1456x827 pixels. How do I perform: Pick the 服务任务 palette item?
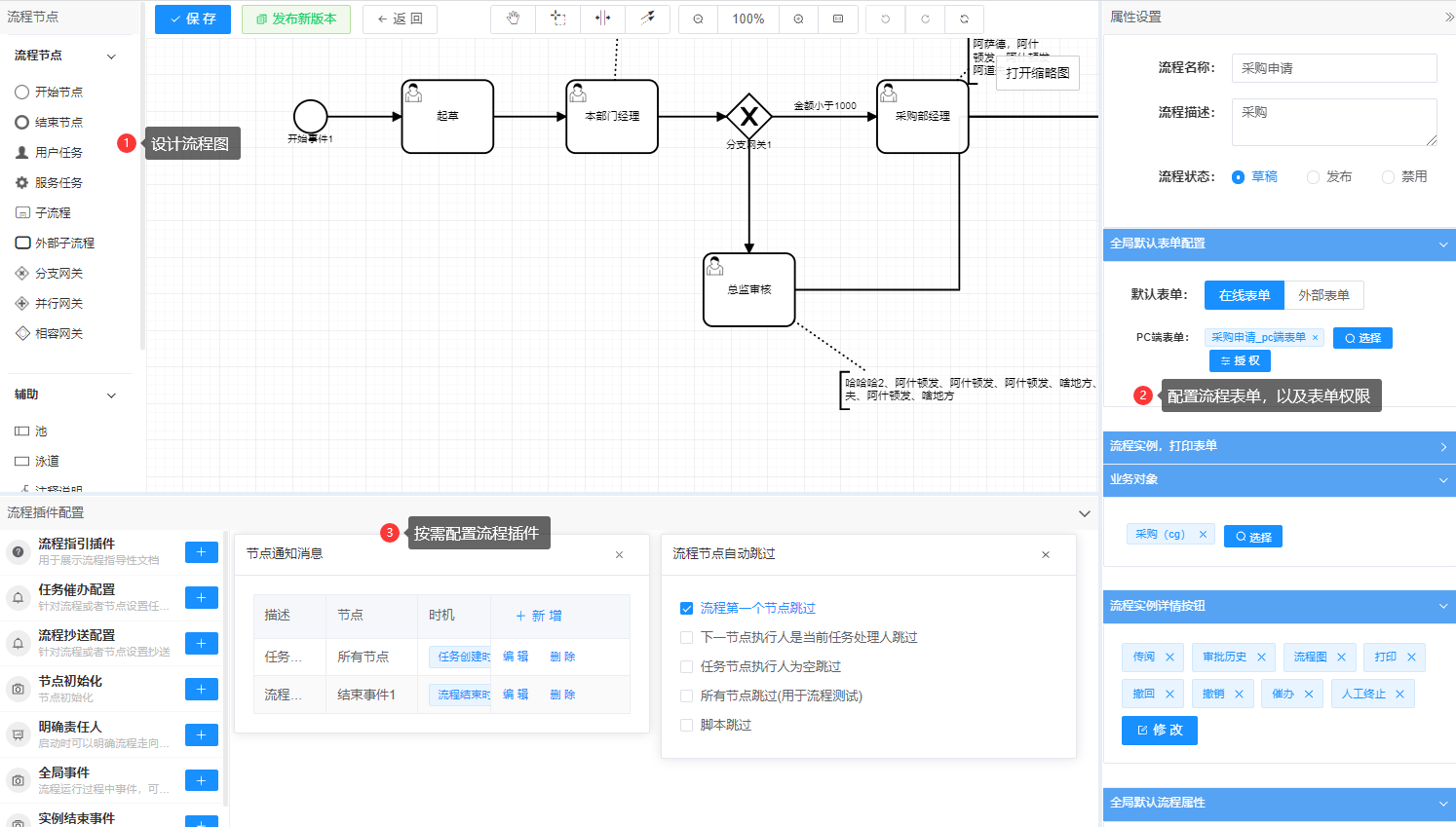point(49,182)
